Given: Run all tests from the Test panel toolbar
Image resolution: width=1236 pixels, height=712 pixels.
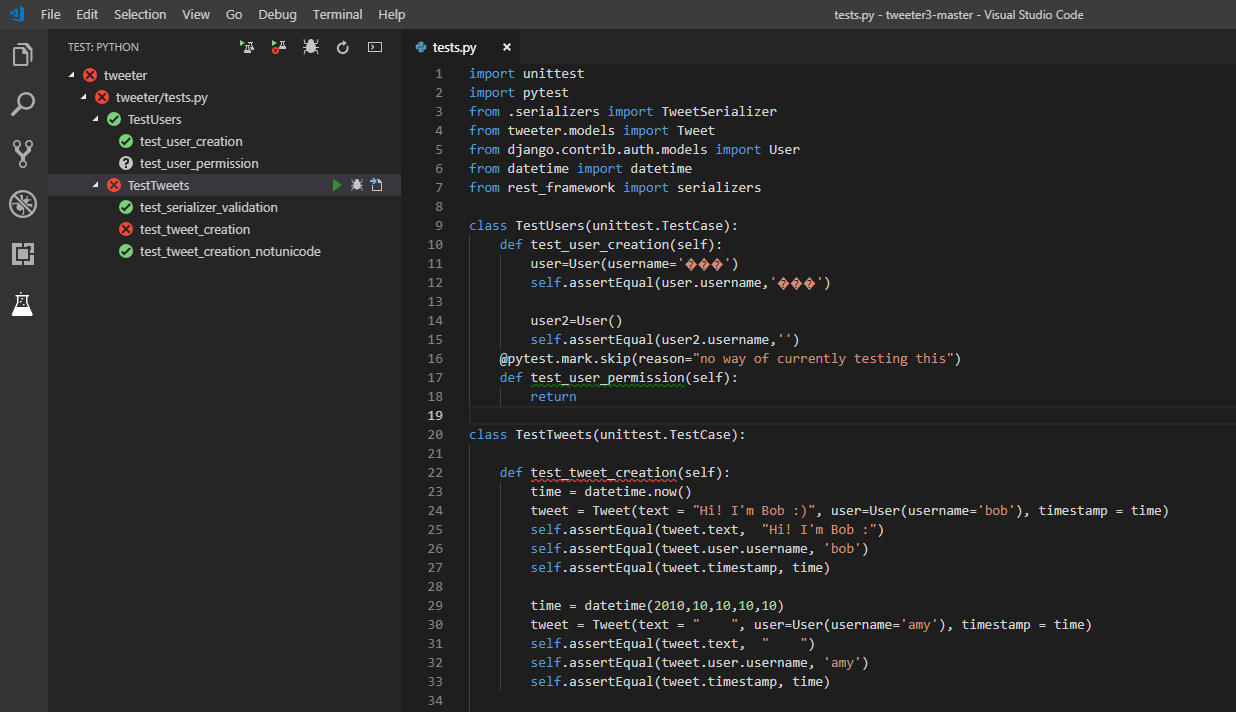Looking at the screenshot, I should (247, 47).
